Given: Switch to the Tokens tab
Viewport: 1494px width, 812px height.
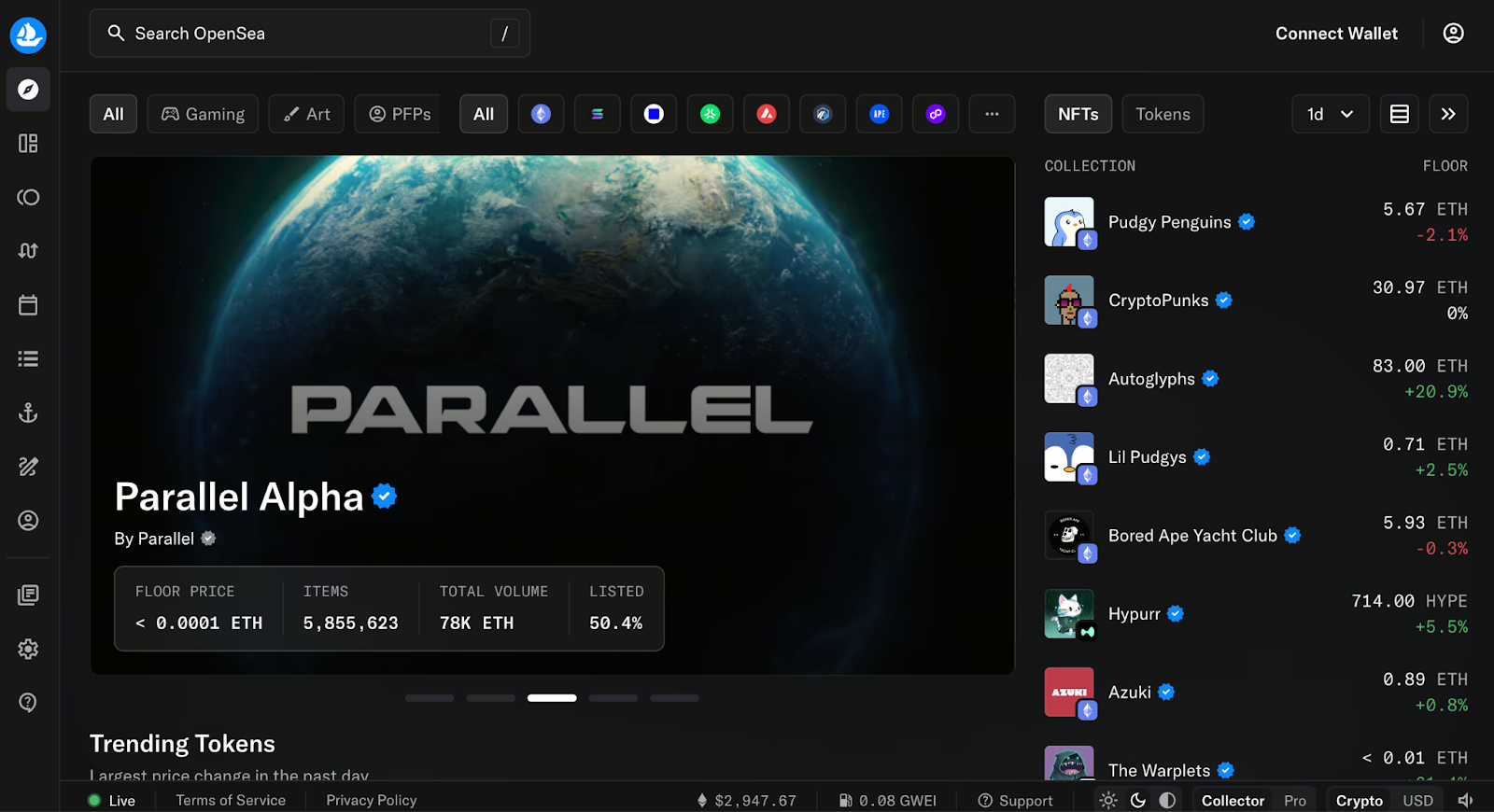Looking at the screenshot, I should [x=1163, y=114].
